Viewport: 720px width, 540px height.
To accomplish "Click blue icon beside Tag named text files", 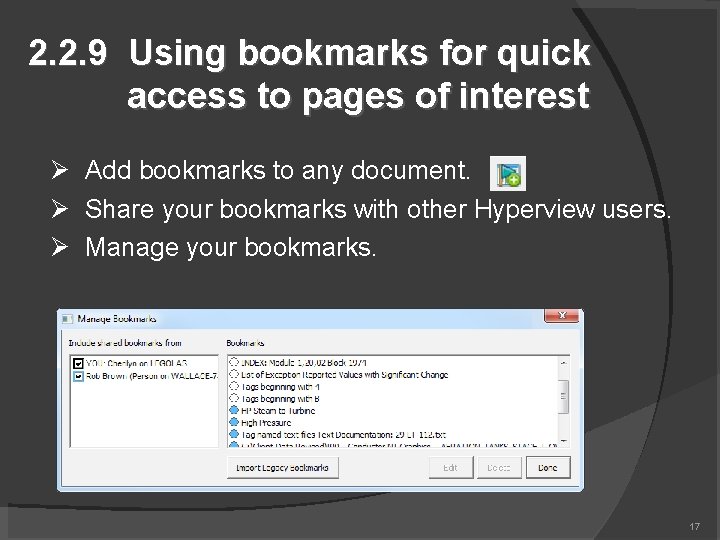I will (x=234, y=434).
